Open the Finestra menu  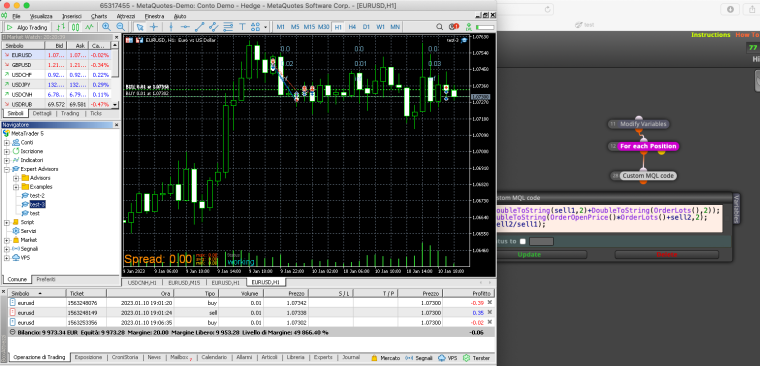pyautogui.click(x=154, y=16)
